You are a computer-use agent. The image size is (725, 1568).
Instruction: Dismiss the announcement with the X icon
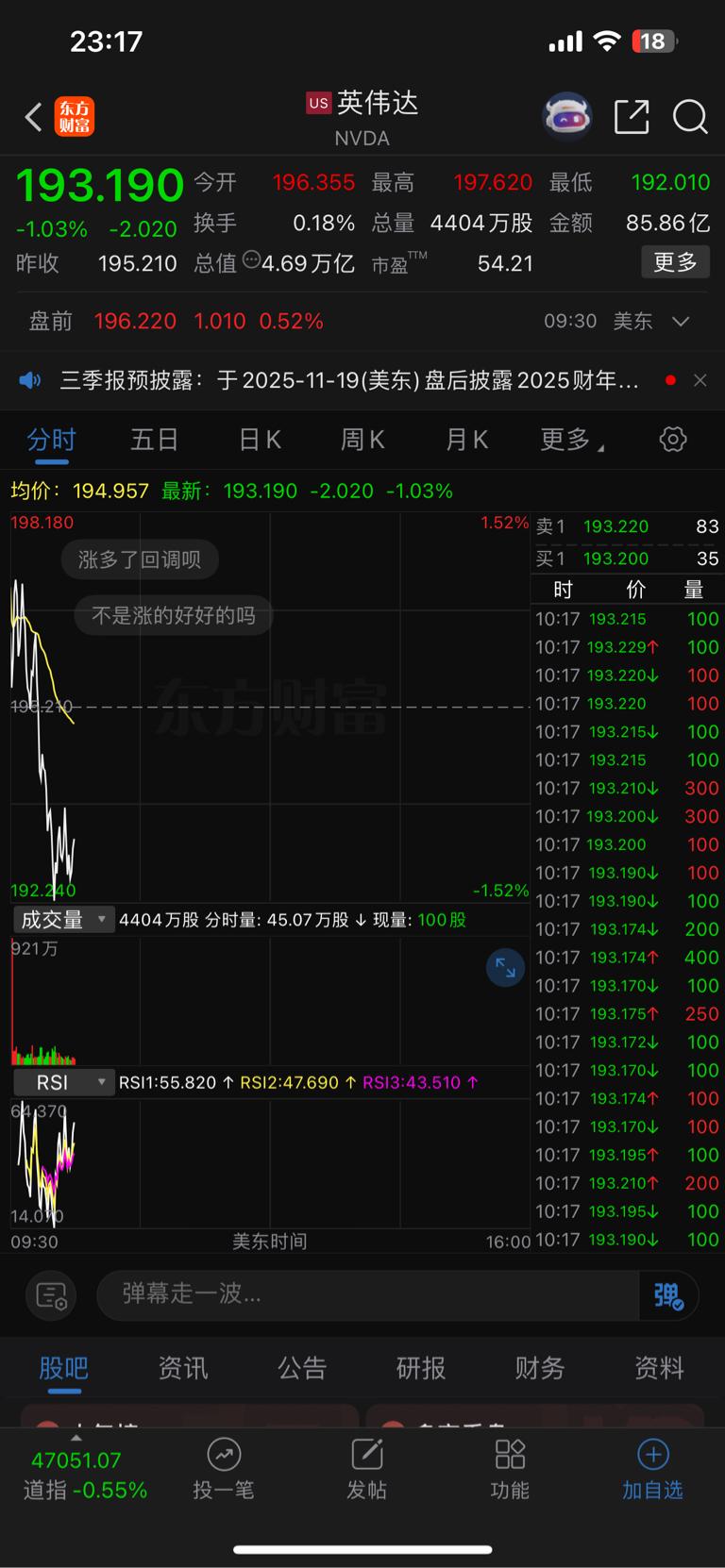pyautogui.click(x=700, y=380)
